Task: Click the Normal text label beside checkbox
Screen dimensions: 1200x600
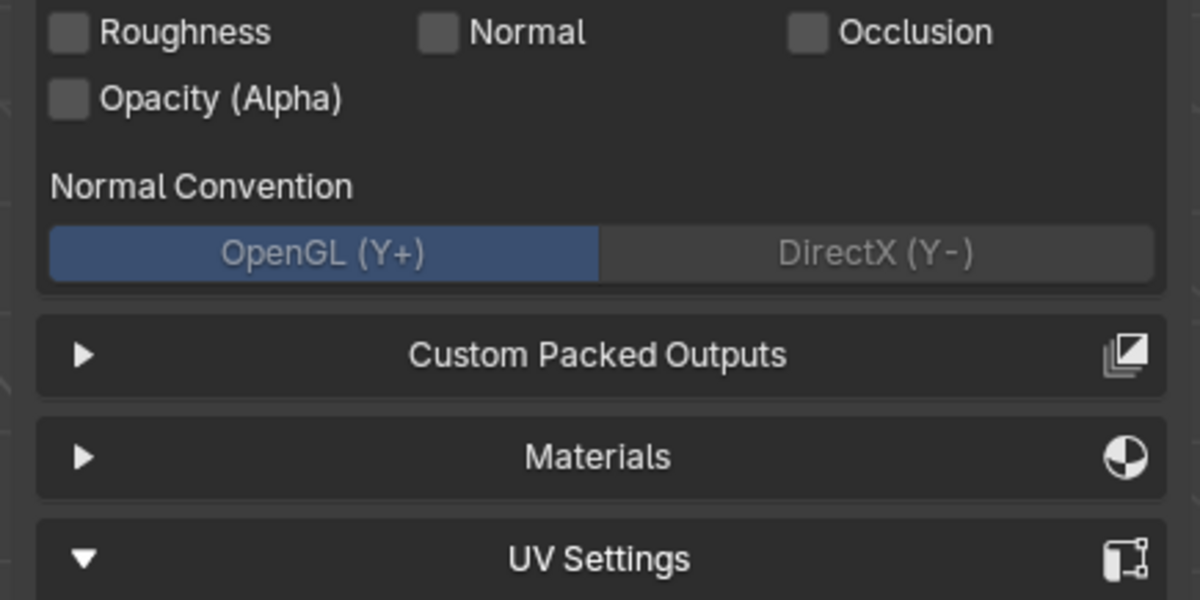Action: (x=527, y=33)
